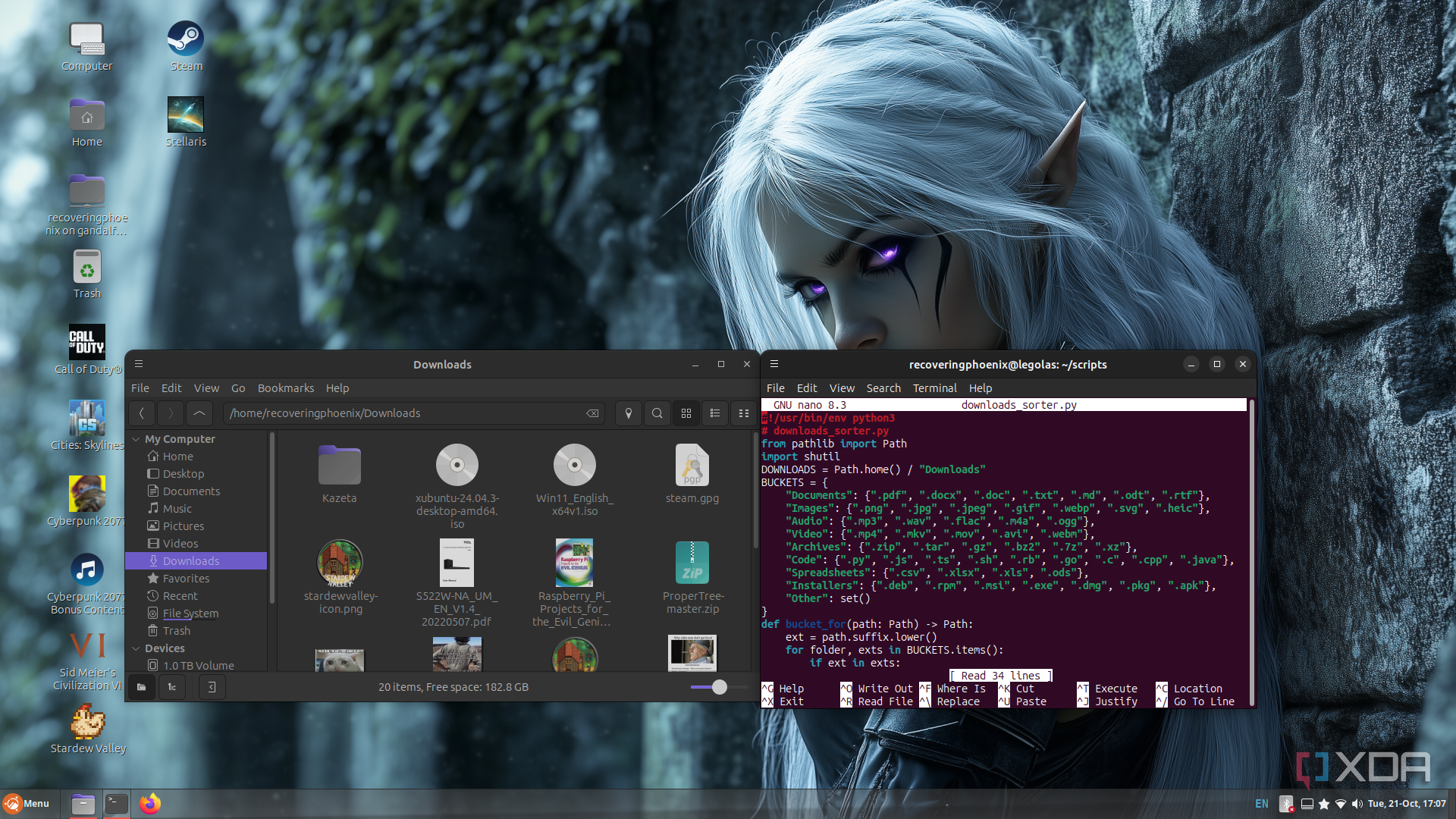Viewport: 1456px width, 819px height.
Task: Select the Win11_English_x64v1.iso file
Action: [575, 480]
